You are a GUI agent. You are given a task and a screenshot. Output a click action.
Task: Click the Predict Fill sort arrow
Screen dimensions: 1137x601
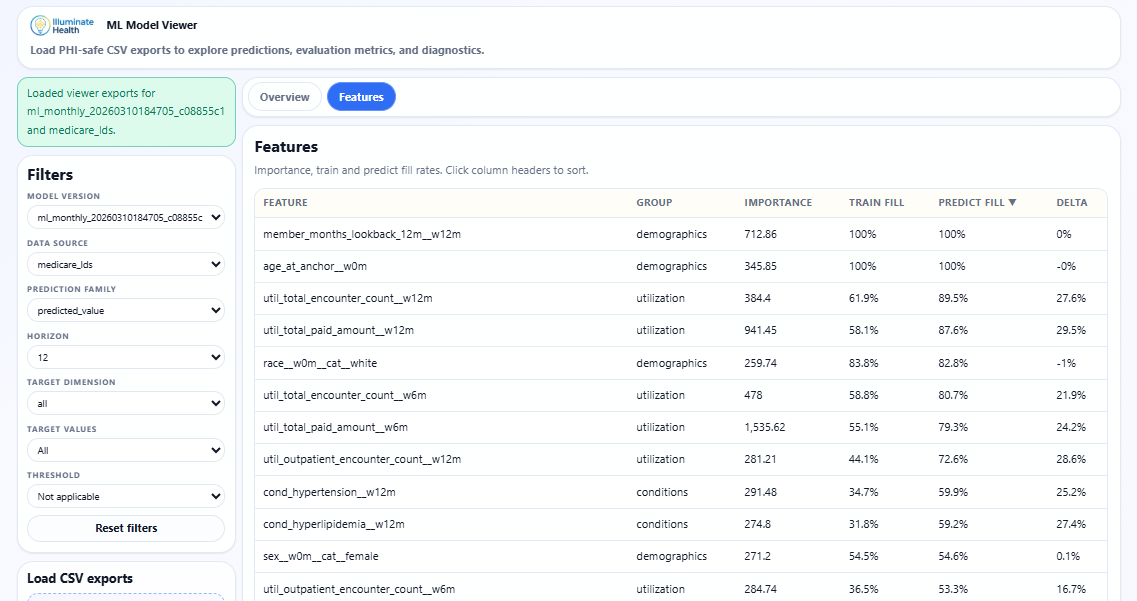pos(1010,202)
